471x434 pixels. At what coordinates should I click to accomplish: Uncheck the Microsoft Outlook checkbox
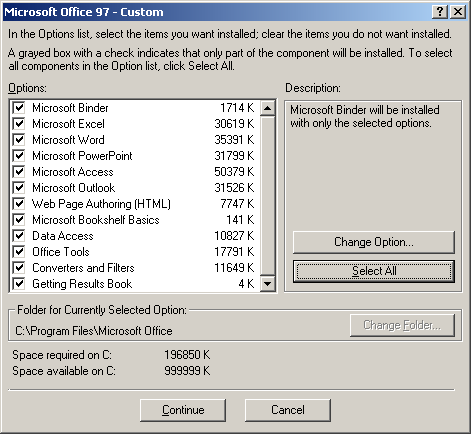click(x=19, y=188)
